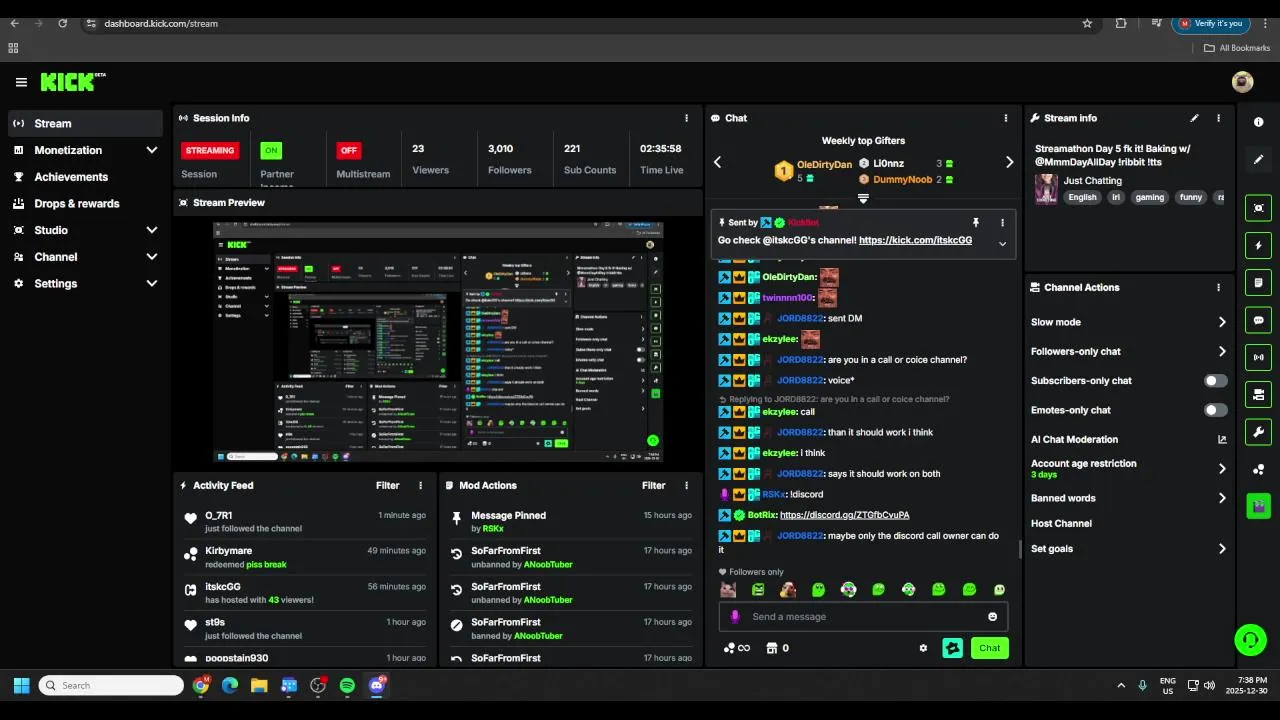Open Channel Actions options menu
Viewport: 1280px width, 720px height.
click(x=1218, y=287)
